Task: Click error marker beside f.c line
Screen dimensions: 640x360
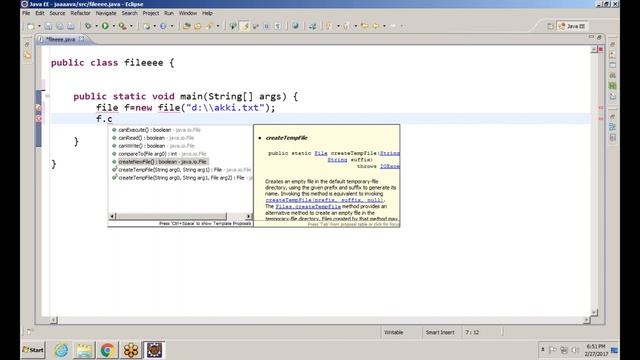Action: (x=38, y=118)
